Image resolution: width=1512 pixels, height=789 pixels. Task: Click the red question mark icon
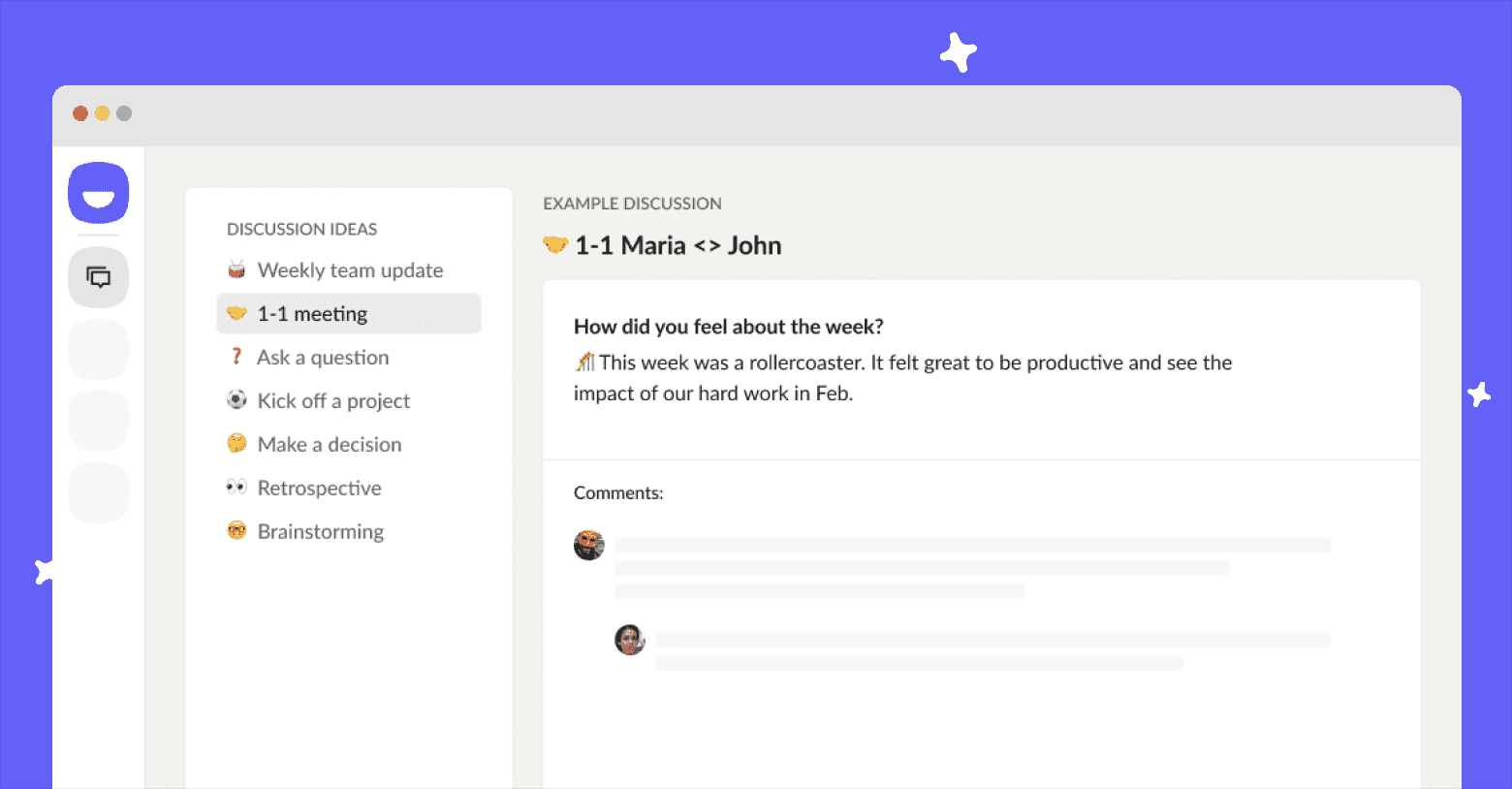coord(236,357)
